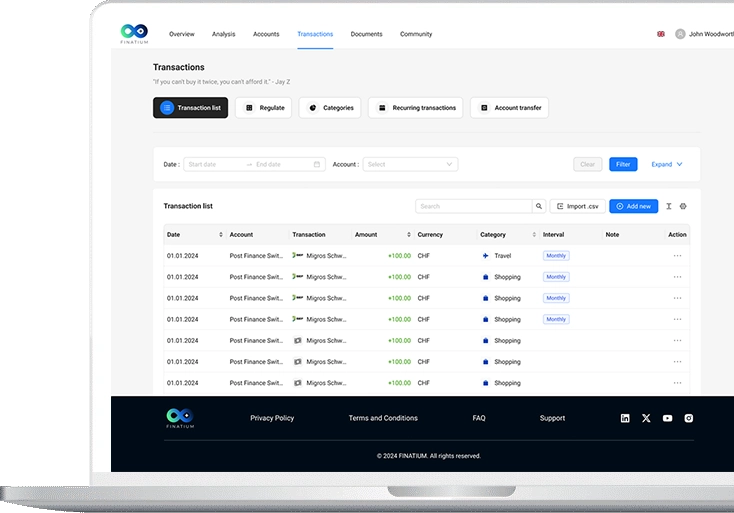
Task: Open the Privacy Policy link
Action: pyautogui.click(x=272, y=418)
